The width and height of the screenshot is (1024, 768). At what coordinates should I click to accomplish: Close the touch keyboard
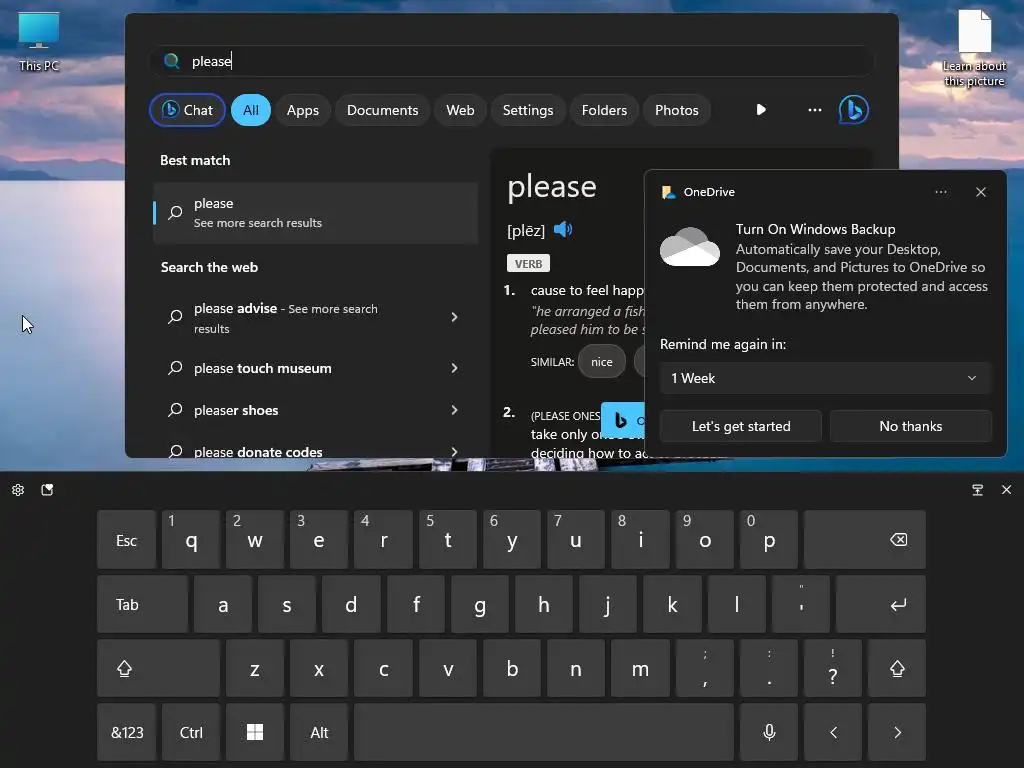pos(1006,490)
